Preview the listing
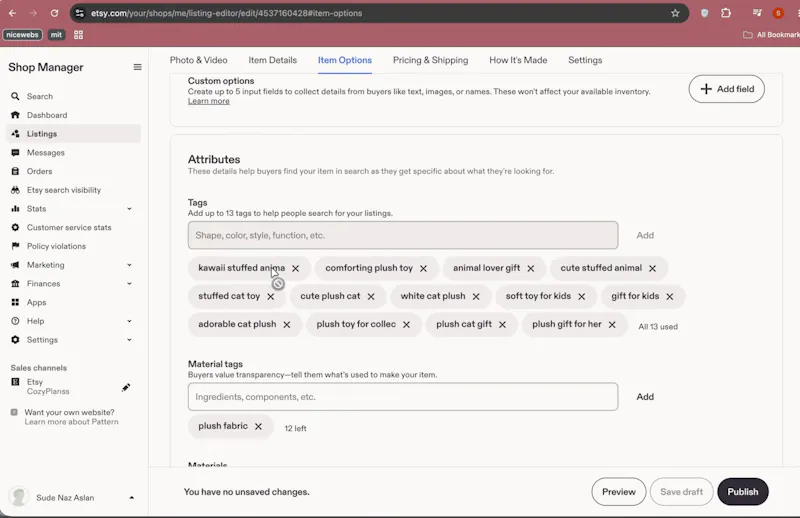 pyautogui.click(x=618, y=492)
